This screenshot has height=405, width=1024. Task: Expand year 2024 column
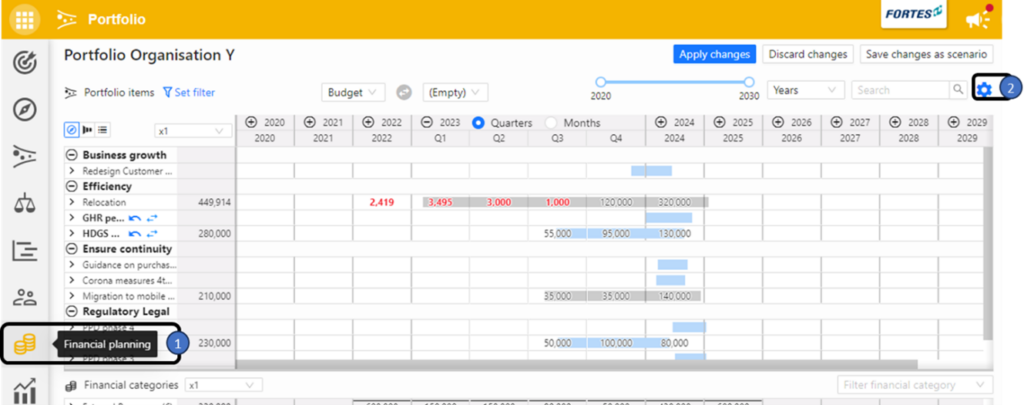tap(661, 122)
